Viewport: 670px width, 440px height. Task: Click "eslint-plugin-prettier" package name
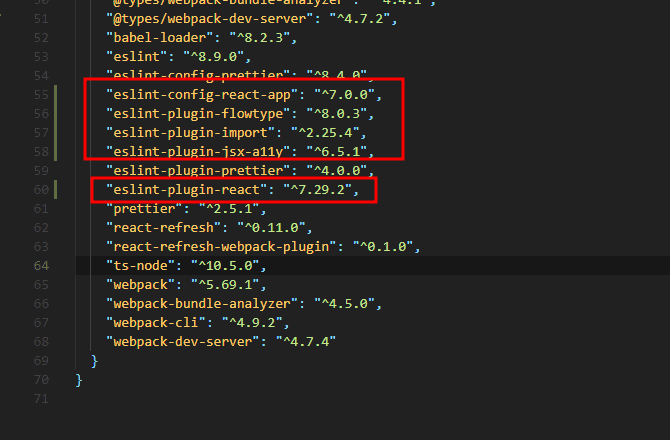[x=198, y=171]
